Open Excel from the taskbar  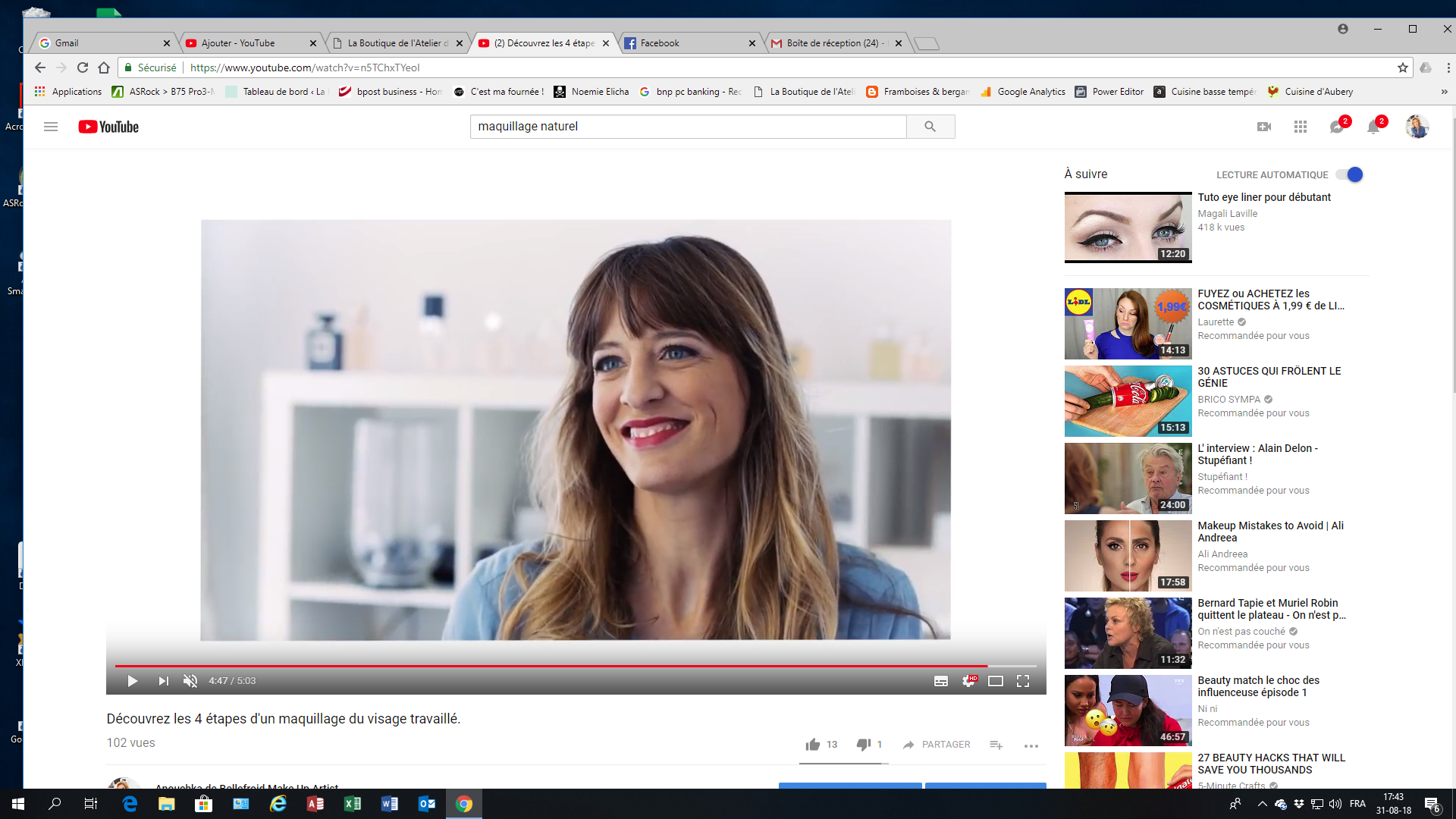point(353,804)
